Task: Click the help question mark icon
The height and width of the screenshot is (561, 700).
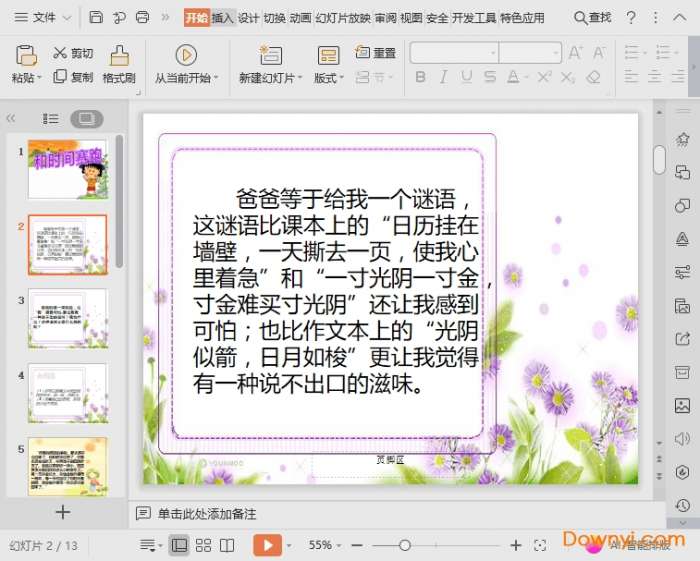Action: pos(631,18)
